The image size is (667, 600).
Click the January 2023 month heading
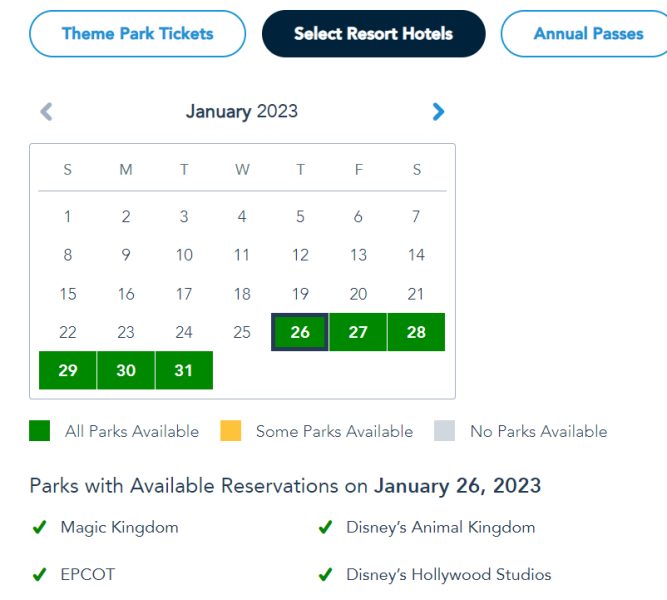pos(242,111)
